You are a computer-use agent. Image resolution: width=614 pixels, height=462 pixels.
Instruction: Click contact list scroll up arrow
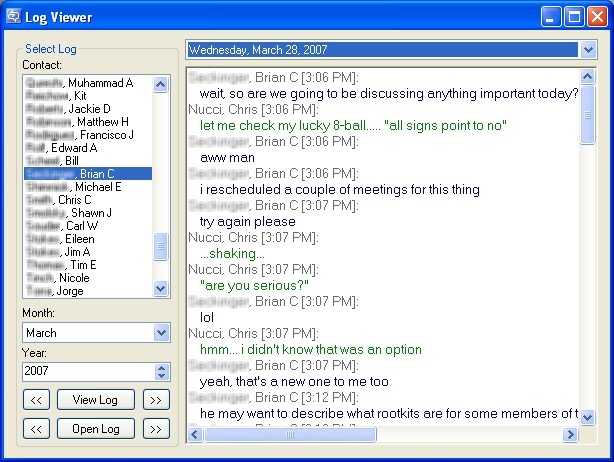161,84
